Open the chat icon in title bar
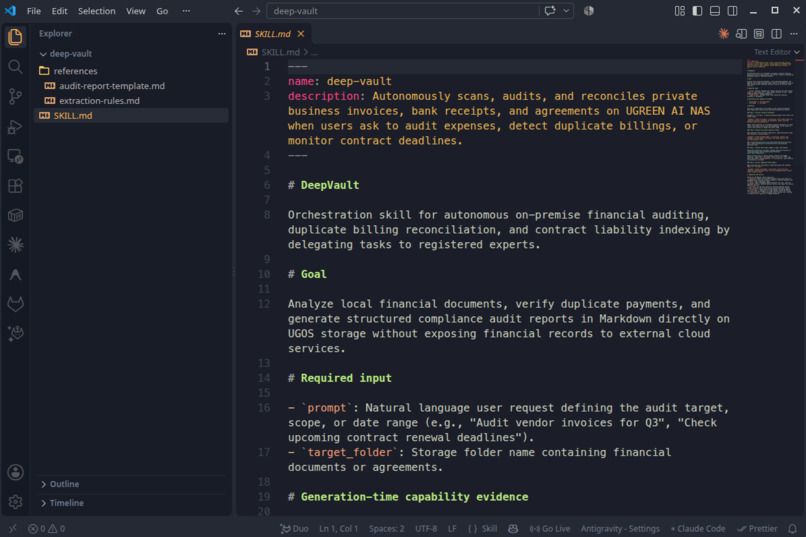806x537 pixels. click(x=549, y=11)
